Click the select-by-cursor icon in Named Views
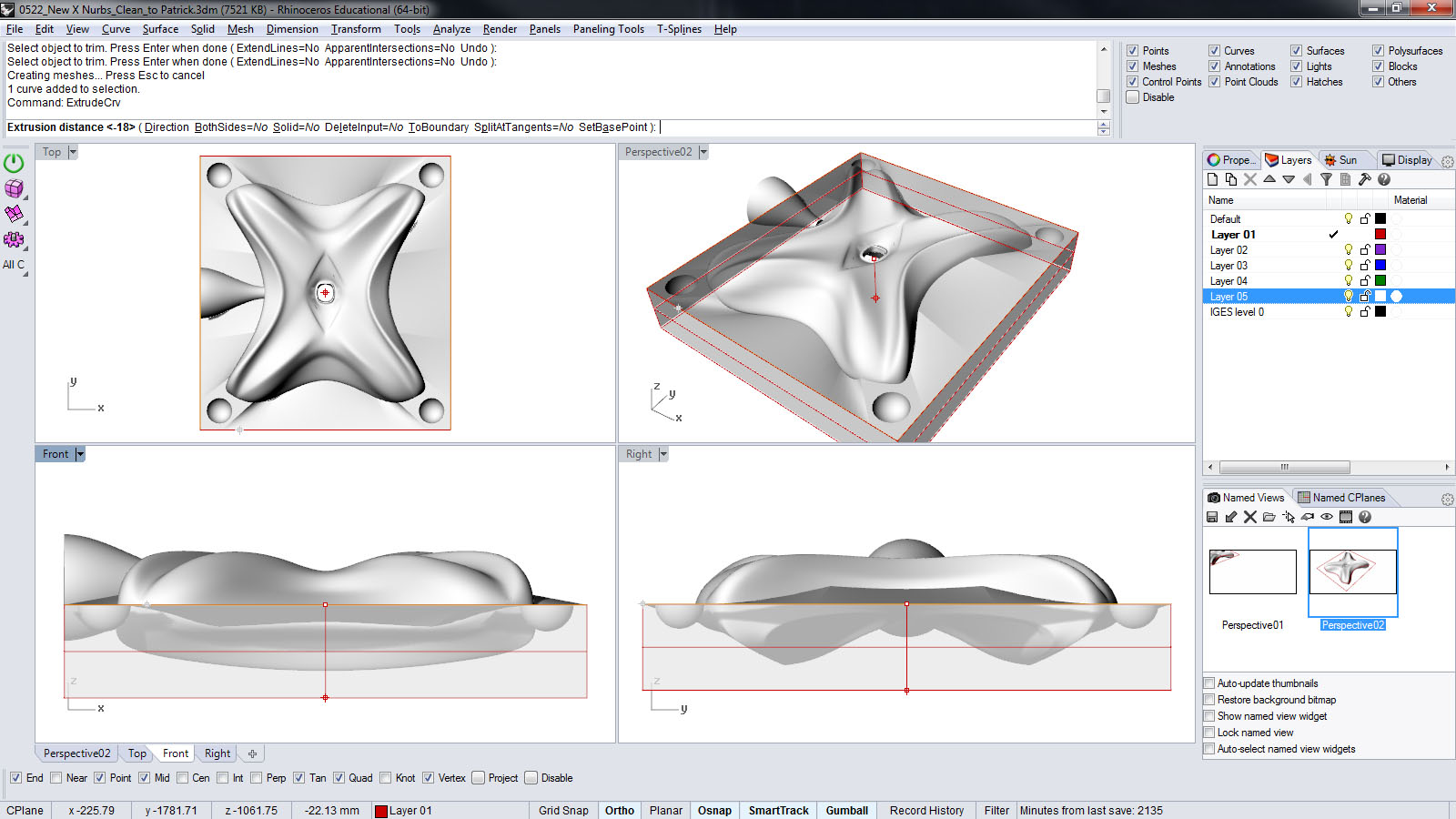 tap(1289, 517)
